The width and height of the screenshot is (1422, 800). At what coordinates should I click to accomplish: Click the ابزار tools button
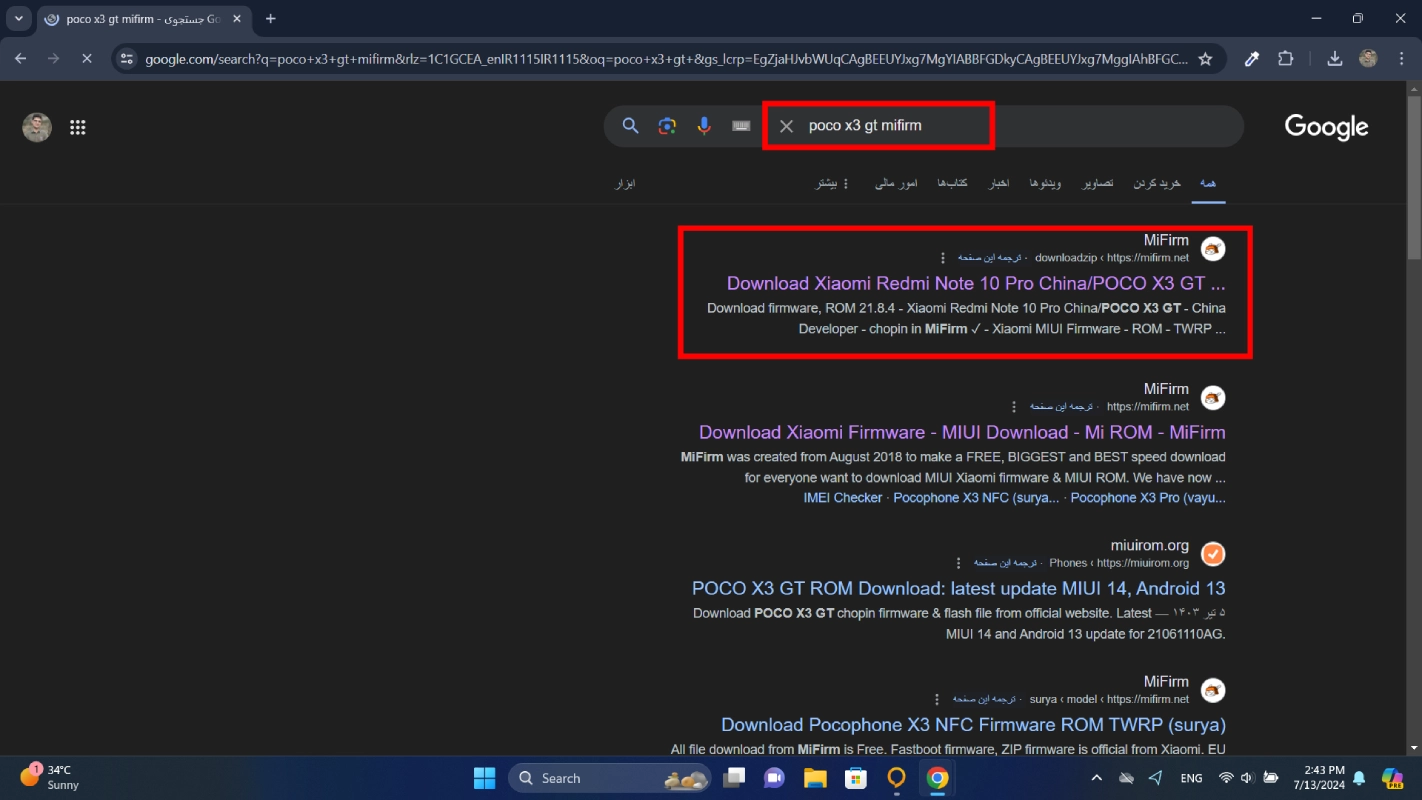point(625,184)
